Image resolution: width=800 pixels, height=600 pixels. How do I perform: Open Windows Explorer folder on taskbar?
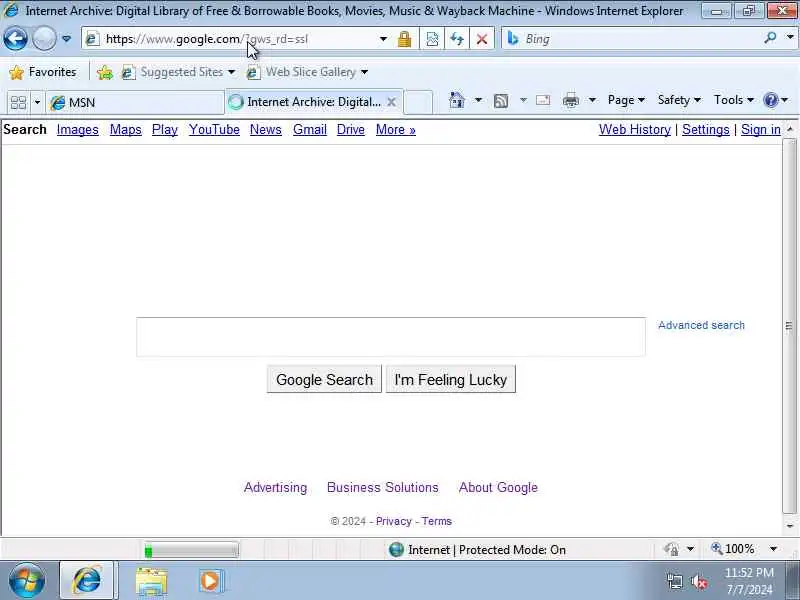[151, 581]
